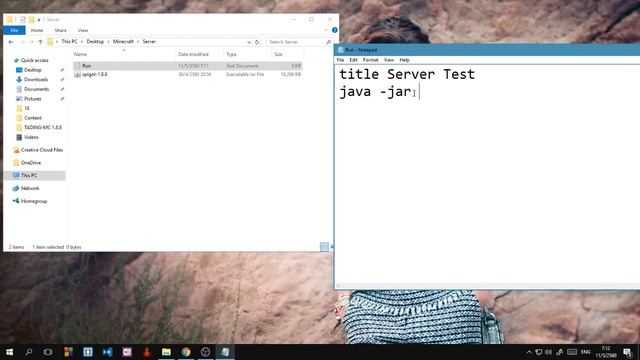Open touch keyboard tray icon

572,352
